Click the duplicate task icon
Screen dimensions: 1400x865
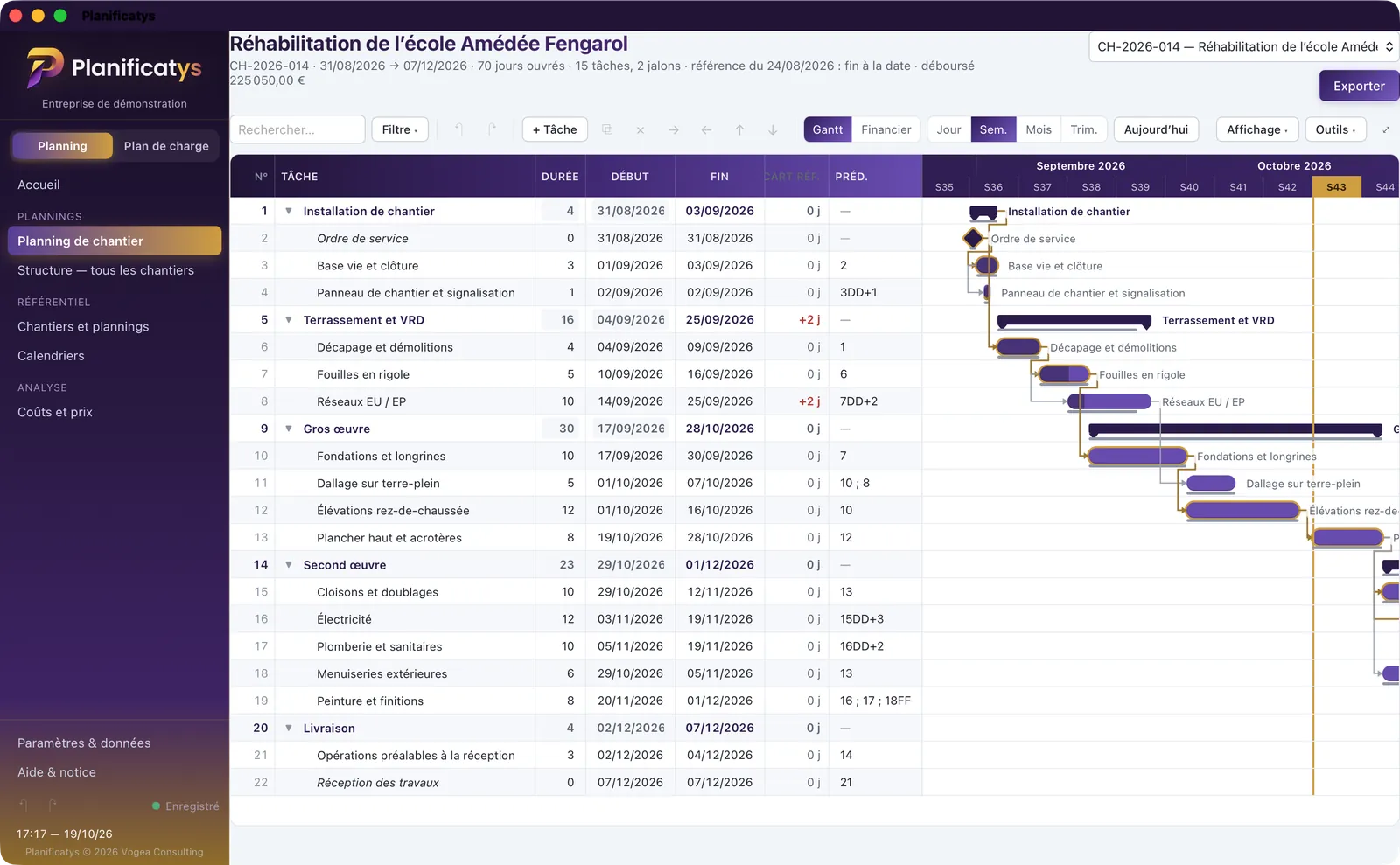(607, 129)
